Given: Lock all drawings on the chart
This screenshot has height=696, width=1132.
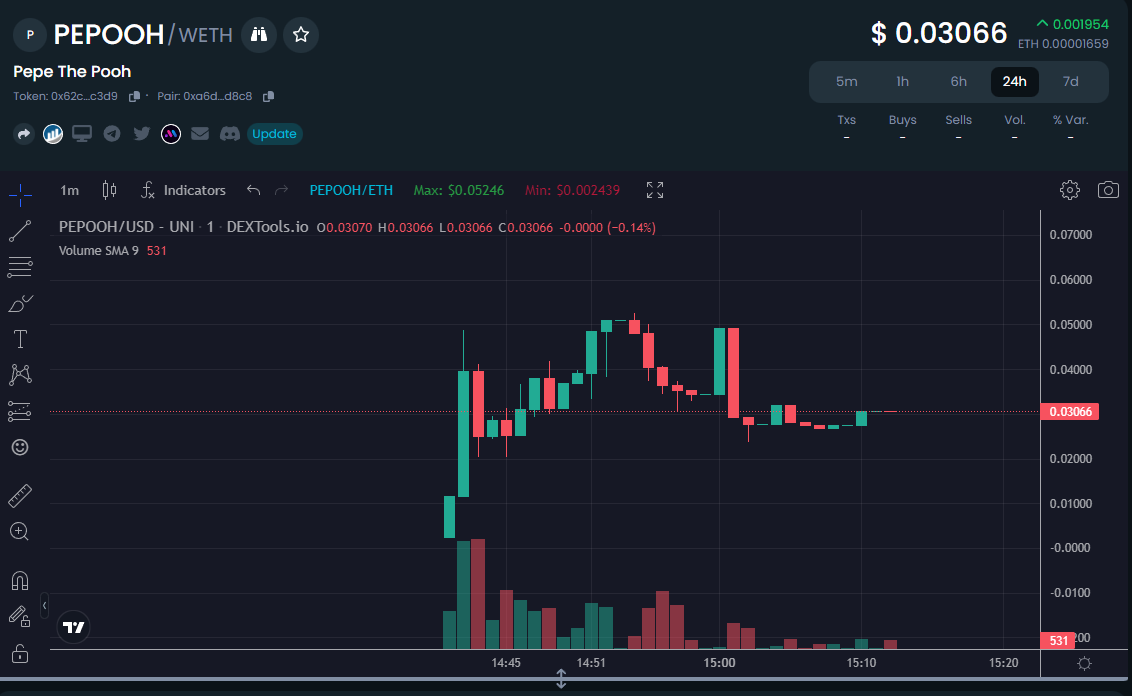Looking at the screenshot, I should coord(19,652).
